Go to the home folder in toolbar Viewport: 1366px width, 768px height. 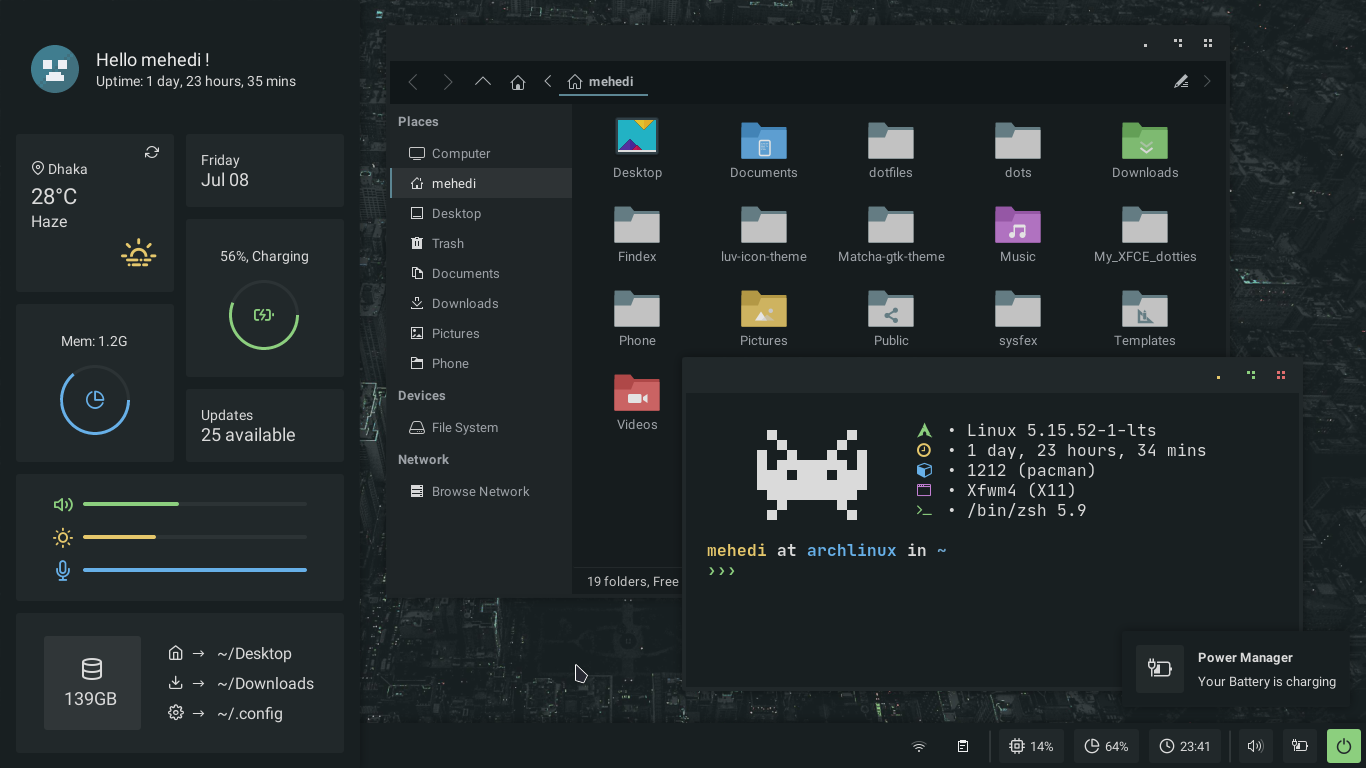518,82
